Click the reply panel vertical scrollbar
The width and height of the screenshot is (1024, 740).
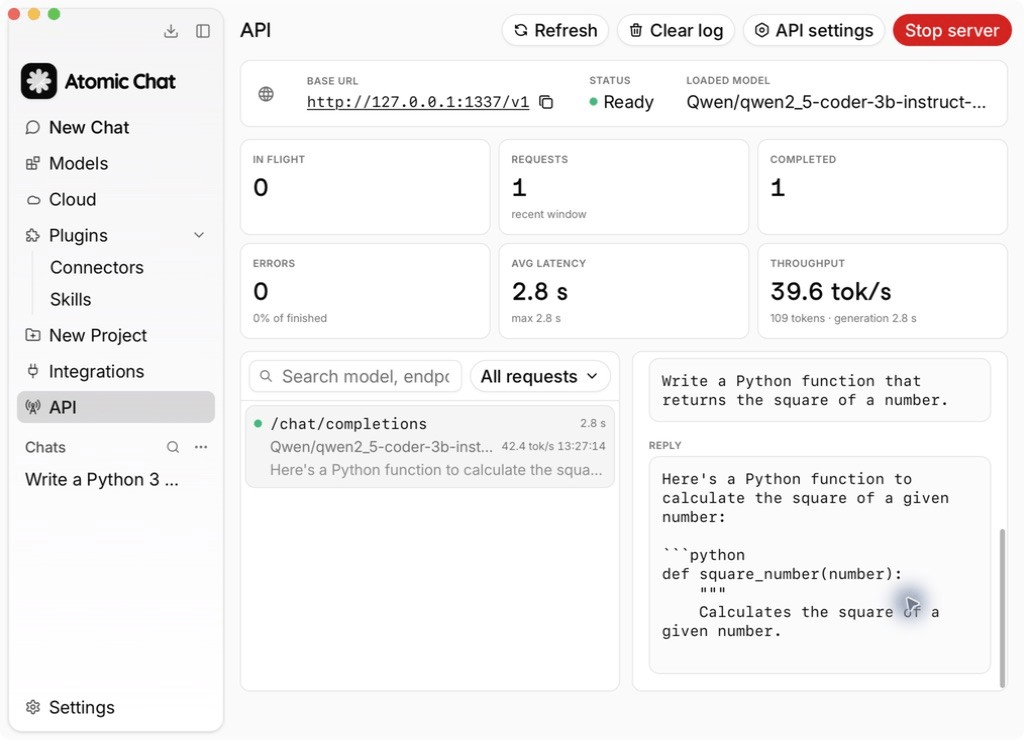click(1002, 607)
